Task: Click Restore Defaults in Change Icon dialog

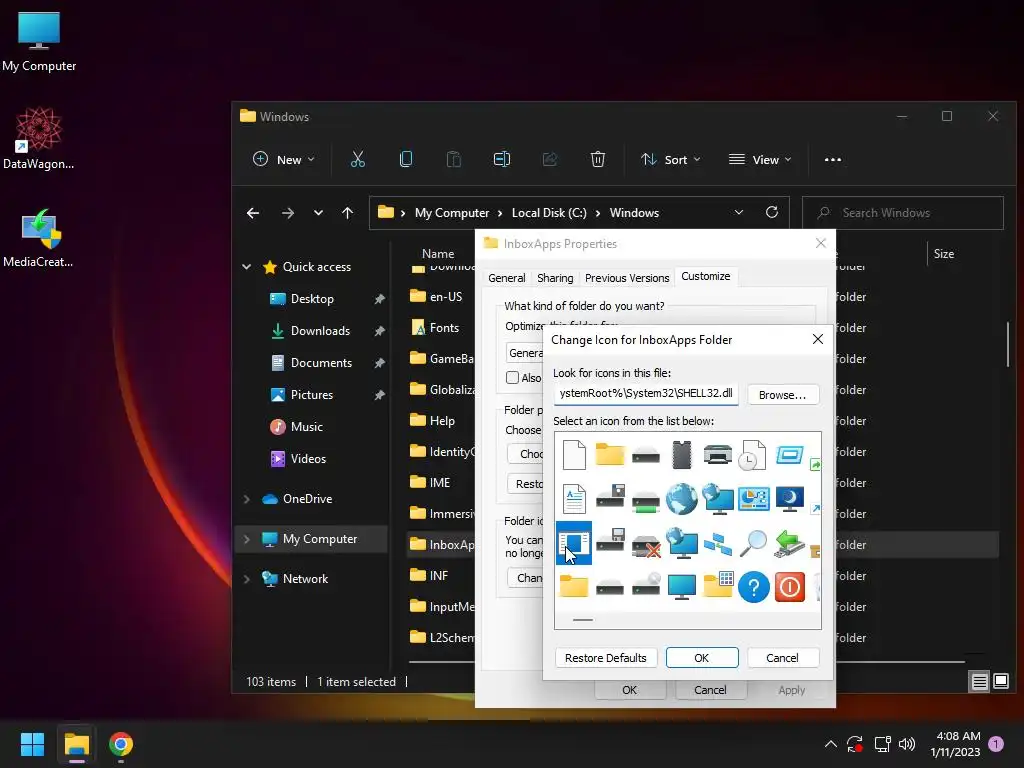Action: (605, 658)
